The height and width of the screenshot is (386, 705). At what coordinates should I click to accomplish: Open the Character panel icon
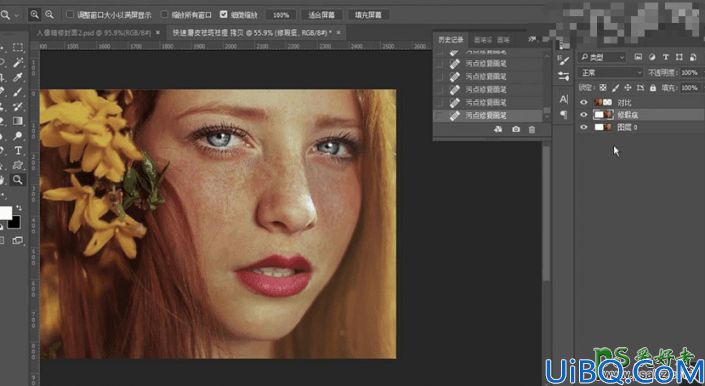click(x=563, y=99)
